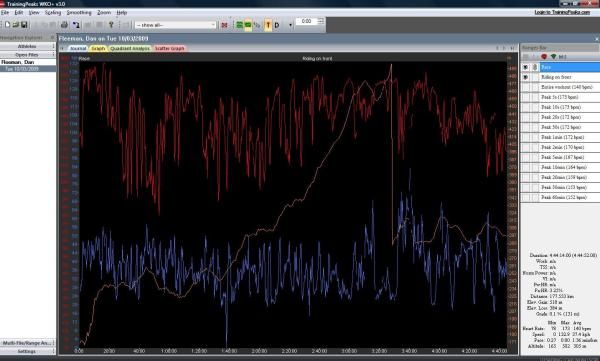600x361 pixels.
Task: Expand the Multi-File/Range Analysis section
Action: click(27, 343)
